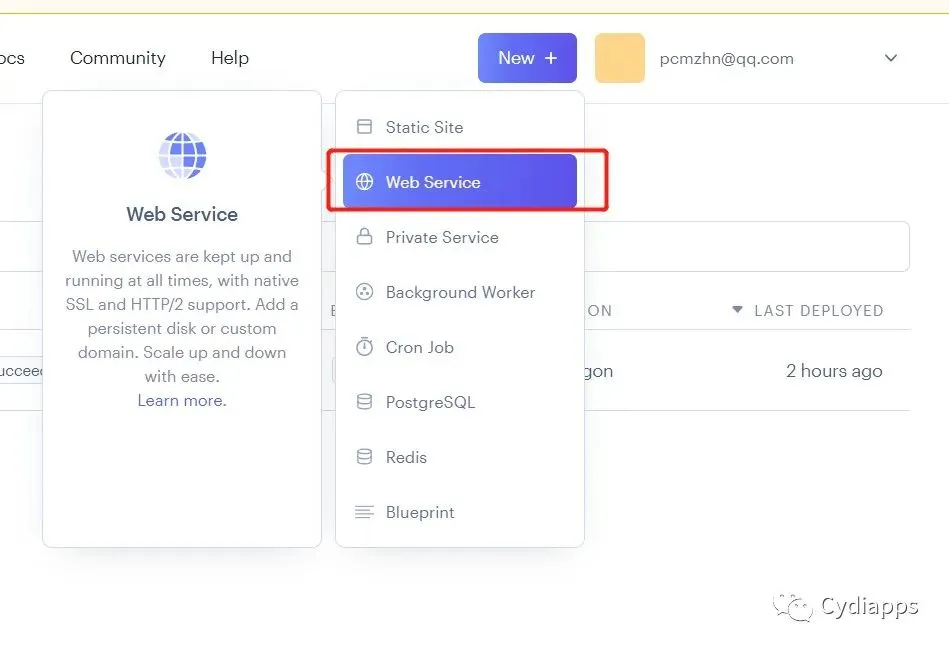Click the search input field behind the menu
Screen dimensions: 949x649
pos(746,246)
